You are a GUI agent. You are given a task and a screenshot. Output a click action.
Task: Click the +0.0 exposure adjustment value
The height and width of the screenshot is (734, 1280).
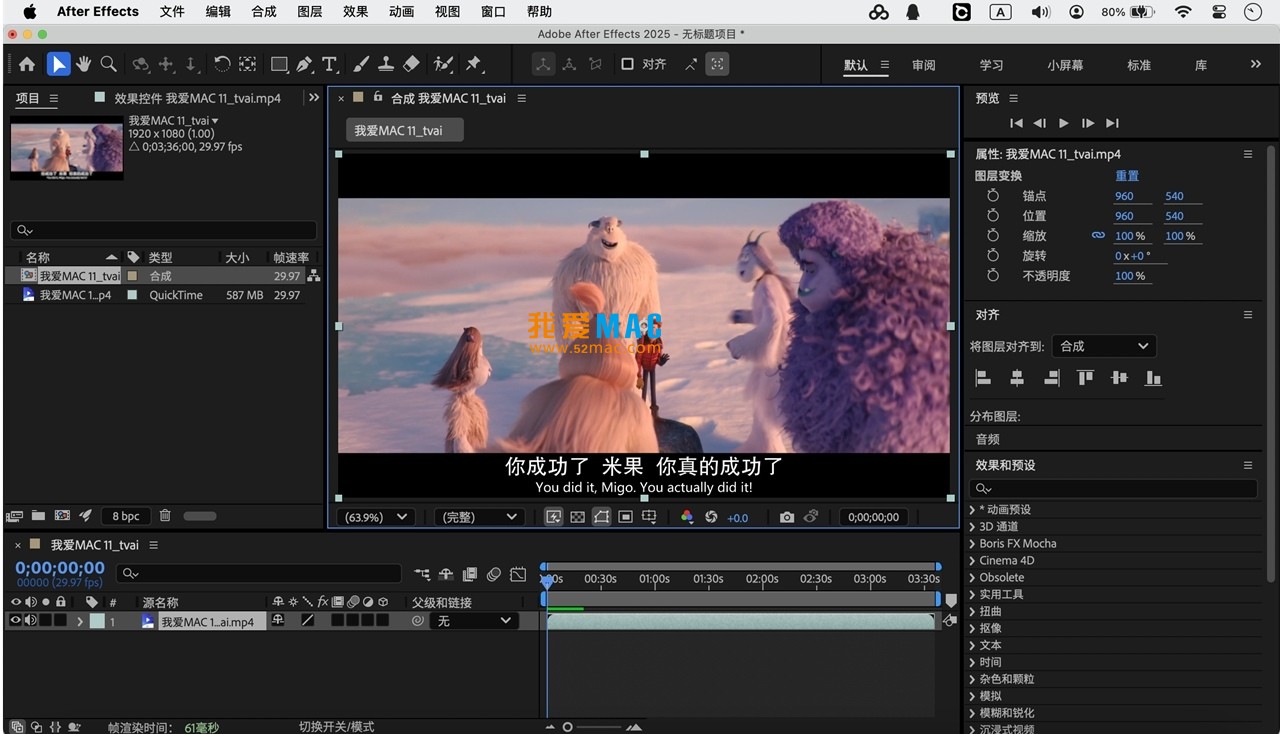[737, 518]
